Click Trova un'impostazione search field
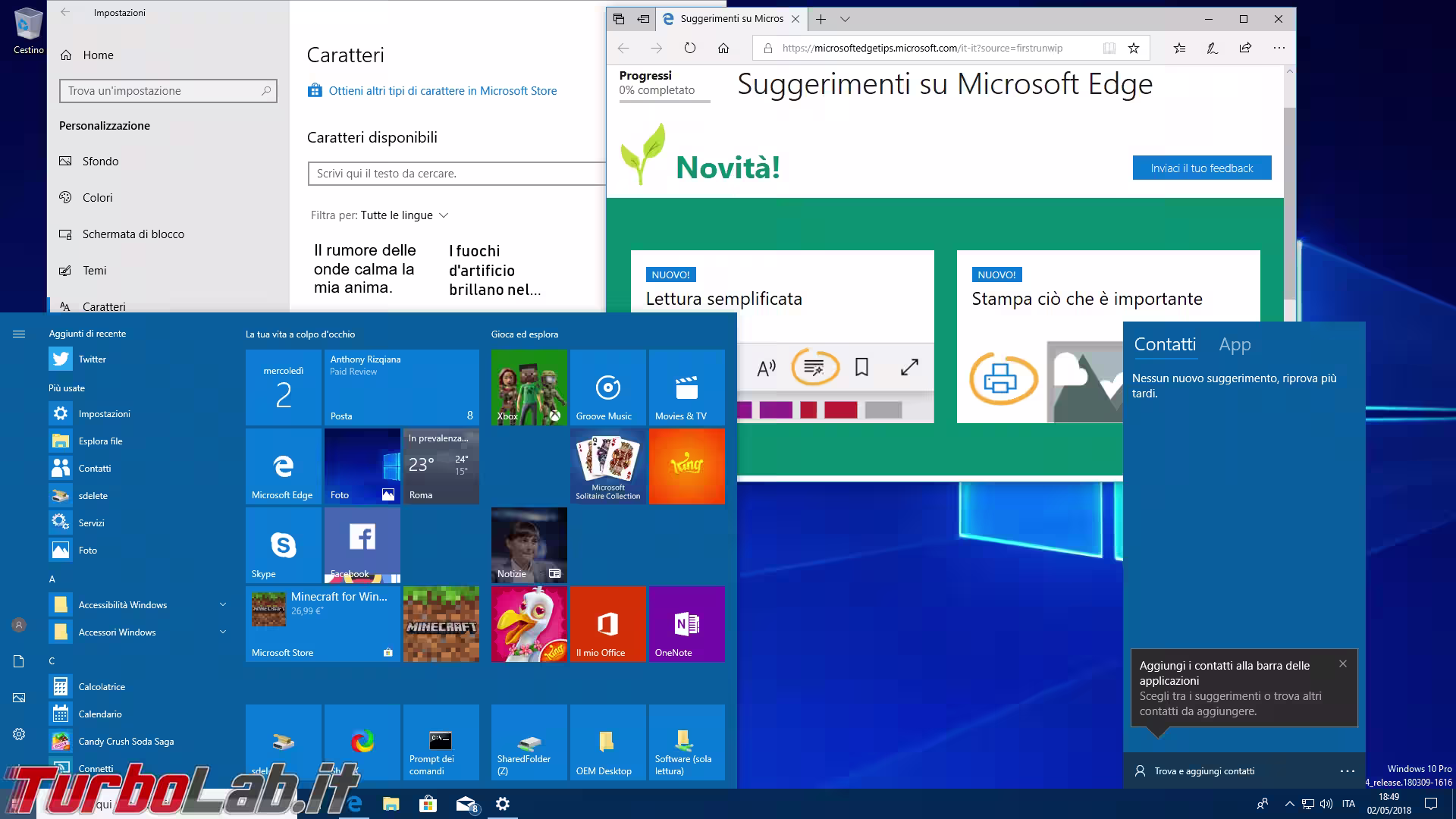The image size is (1456, 819). pos(168,91)
